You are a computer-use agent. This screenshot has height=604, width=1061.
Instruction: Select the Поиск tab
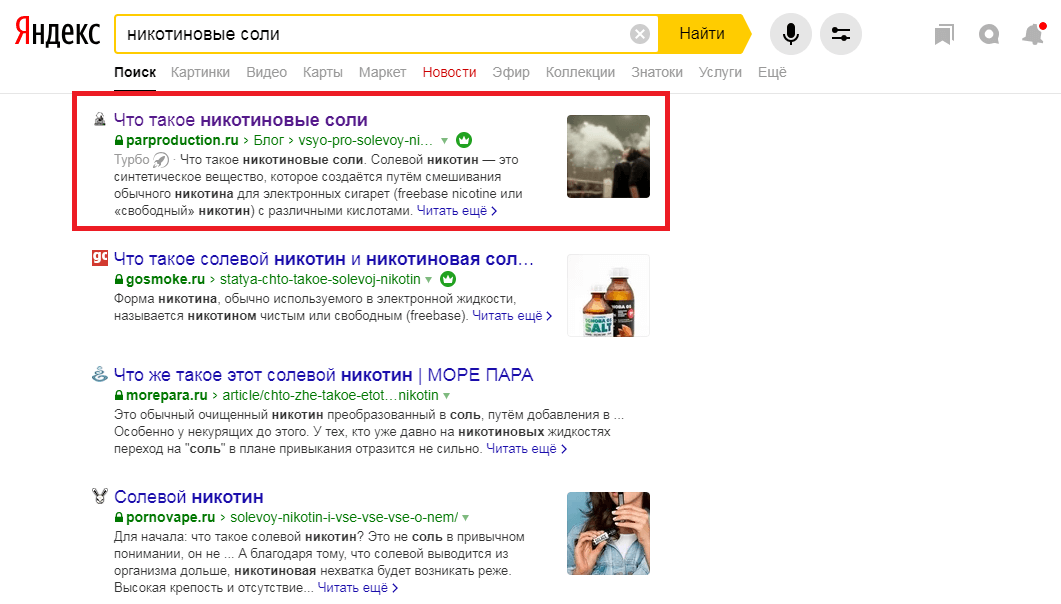pyautogui.click(x=135, y=72)
